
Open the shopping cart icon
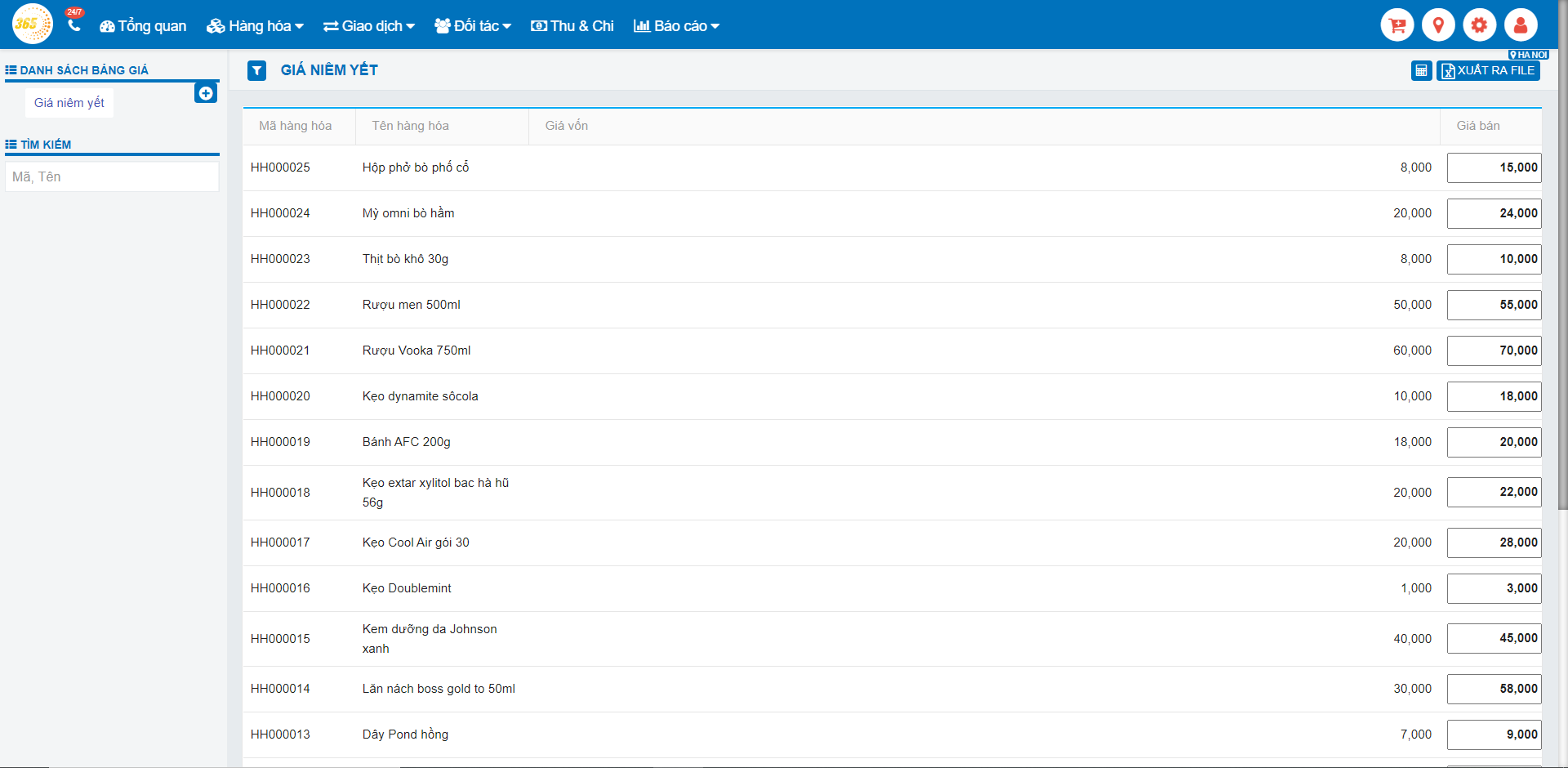pyautogui.click(x=1397, y=25)
